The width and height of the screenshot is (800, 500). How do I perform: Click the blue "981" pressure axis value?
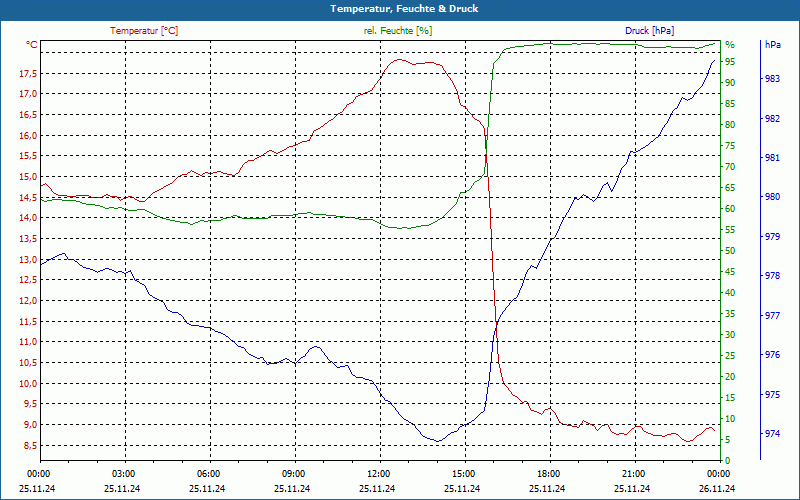[x=772, y=158]
